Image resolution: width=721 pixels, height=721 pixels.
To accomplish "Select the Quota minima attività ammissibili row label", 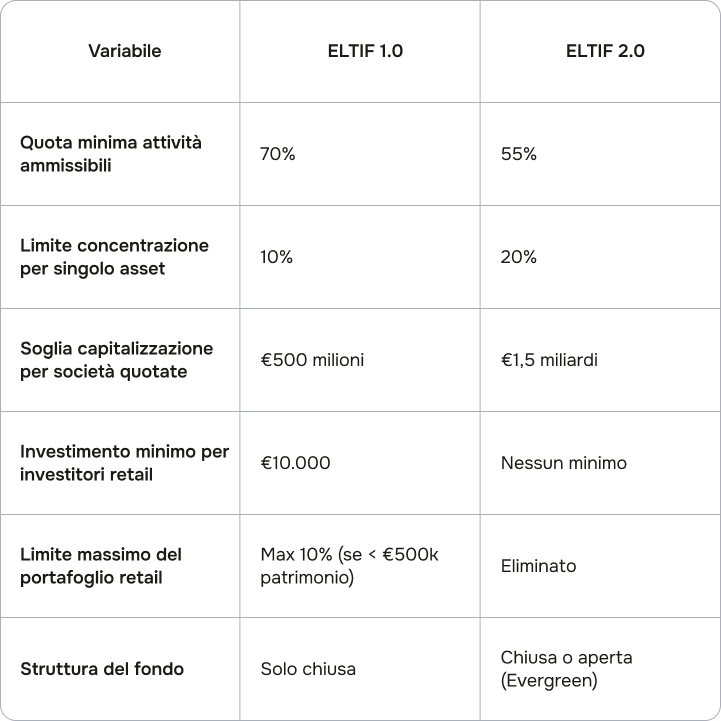I will (111, 154).
